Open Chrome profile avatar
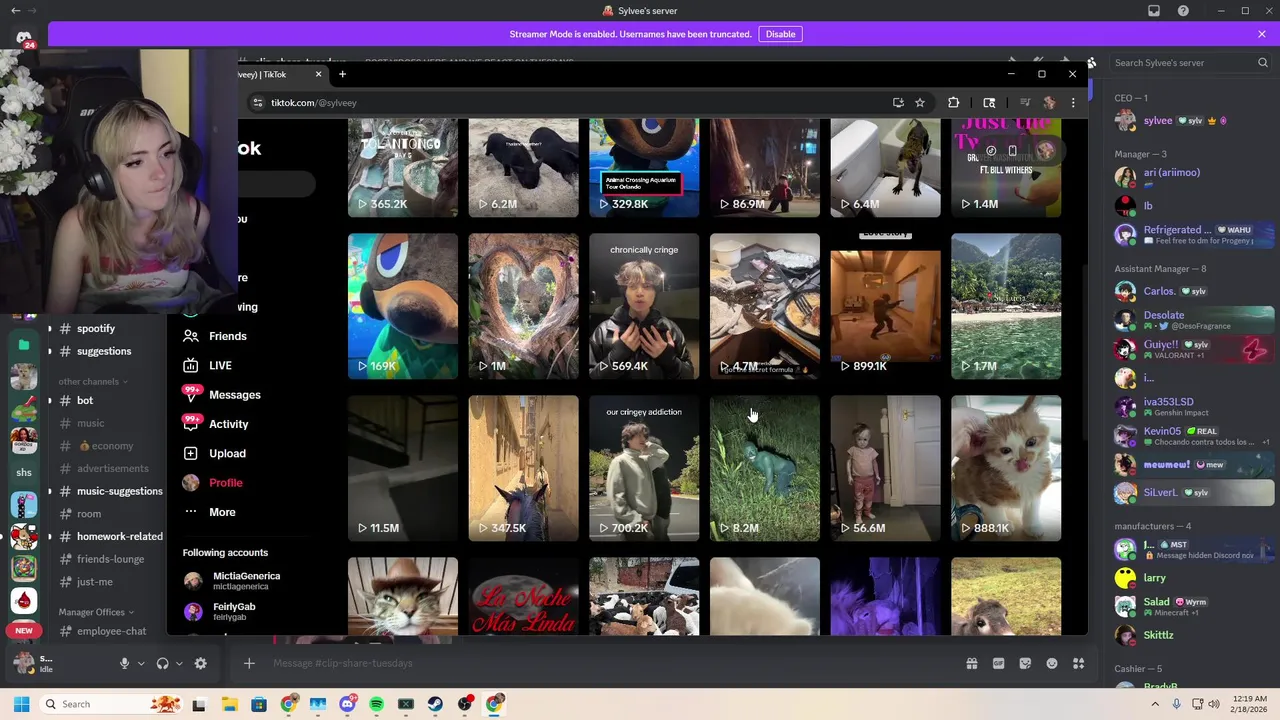Image resolution: width=1280 pixels, height=720 pixels. pos(1049,102)
